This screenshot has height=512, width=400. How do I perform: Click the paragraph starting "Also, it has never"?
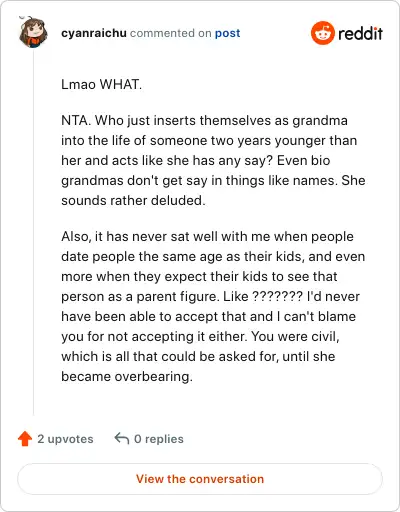point(213,306)
